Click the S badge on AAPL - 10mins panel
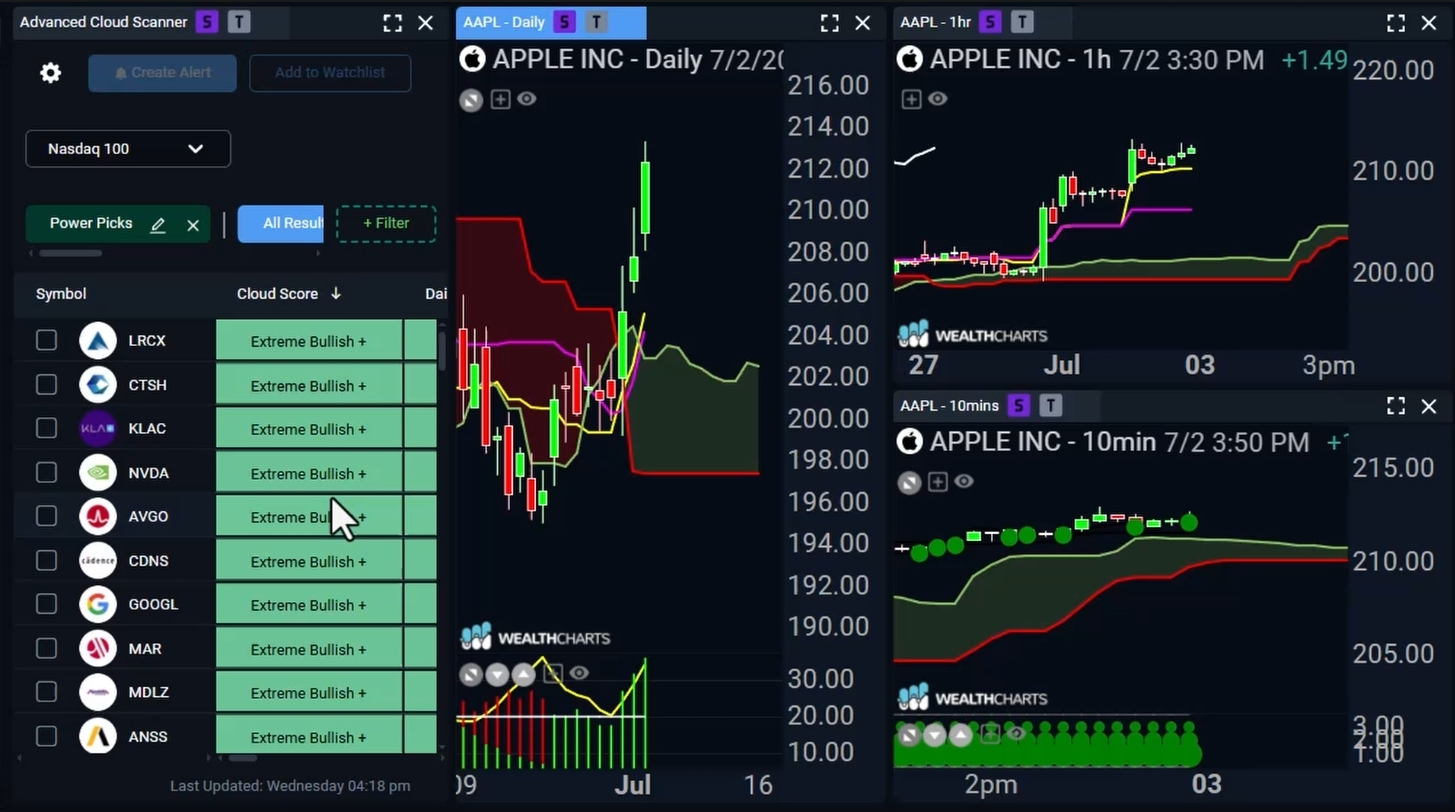The image size is (1455, 812). [1018, 405]
